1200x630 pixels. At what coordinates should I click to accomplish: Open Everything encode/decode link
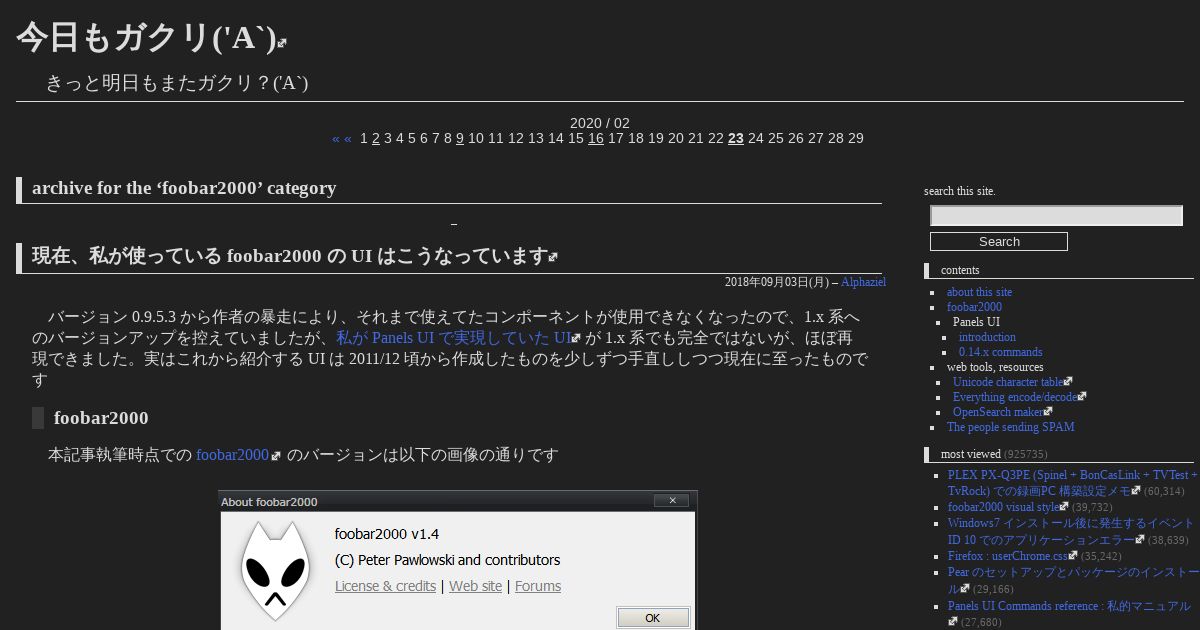pyautogui.click(x=1015, y=397)
